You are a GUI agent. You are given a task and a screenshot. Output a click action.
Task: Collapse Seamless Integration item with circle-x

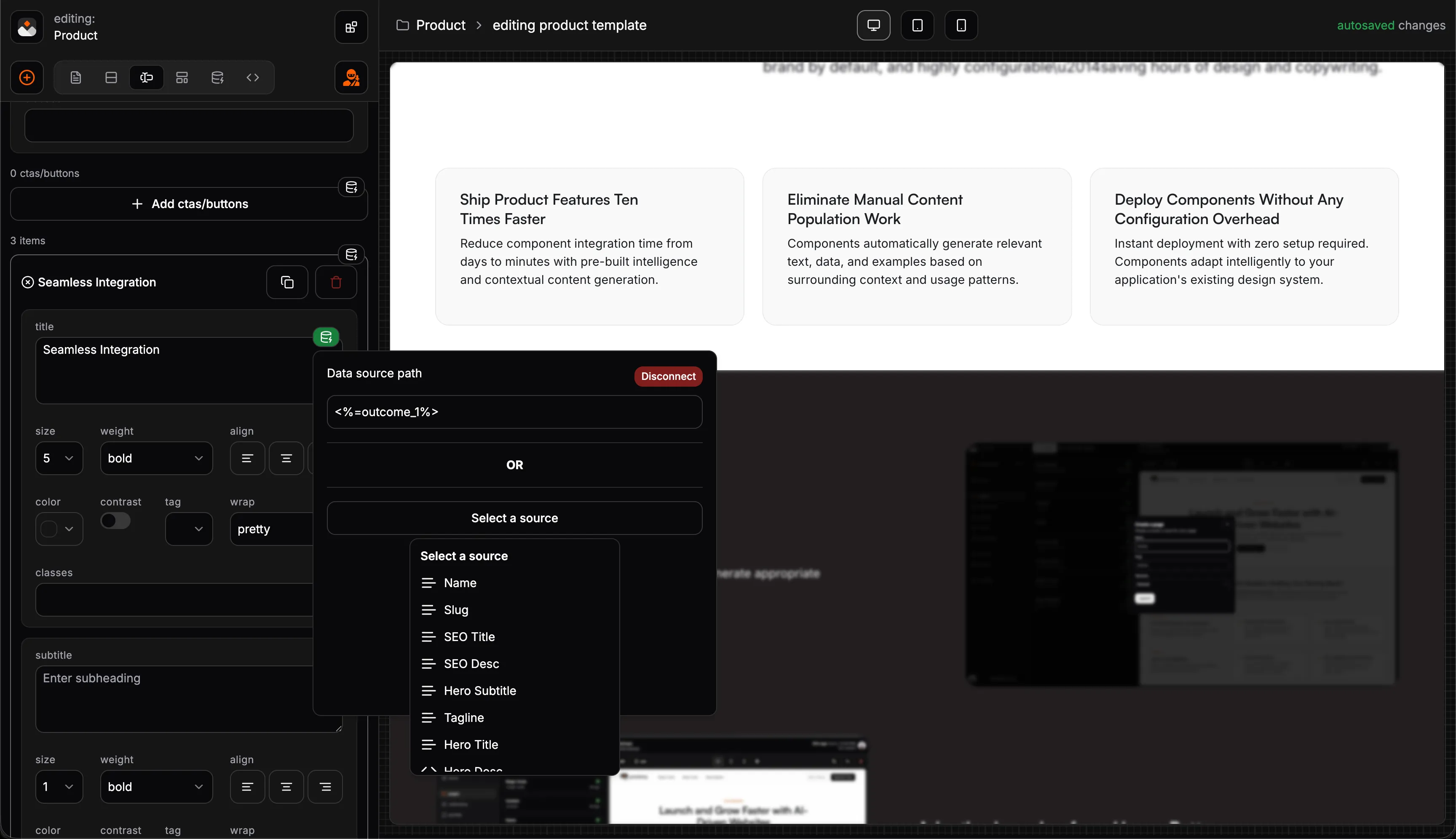28,282
